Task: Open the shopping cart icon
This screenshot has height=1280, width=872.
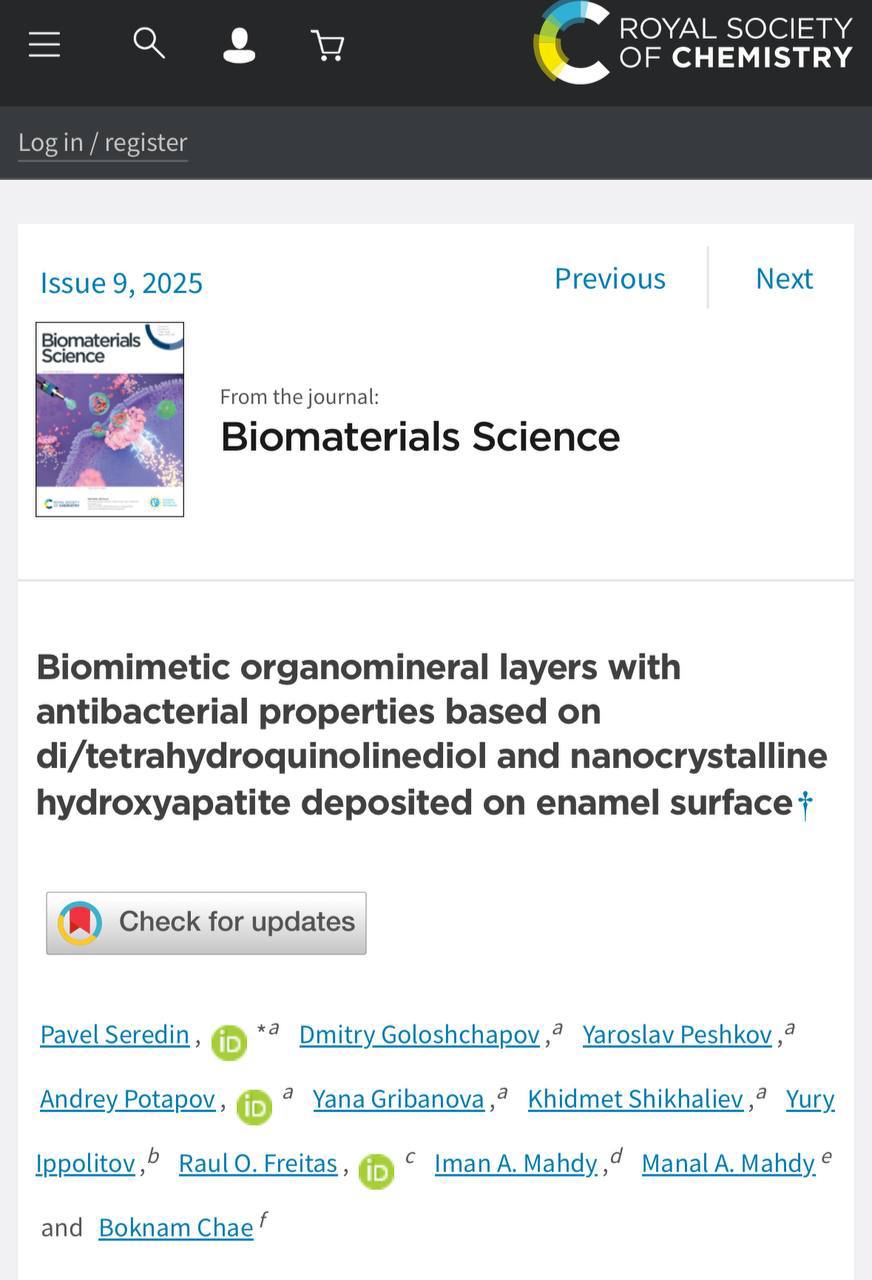Action: [328, 45]
